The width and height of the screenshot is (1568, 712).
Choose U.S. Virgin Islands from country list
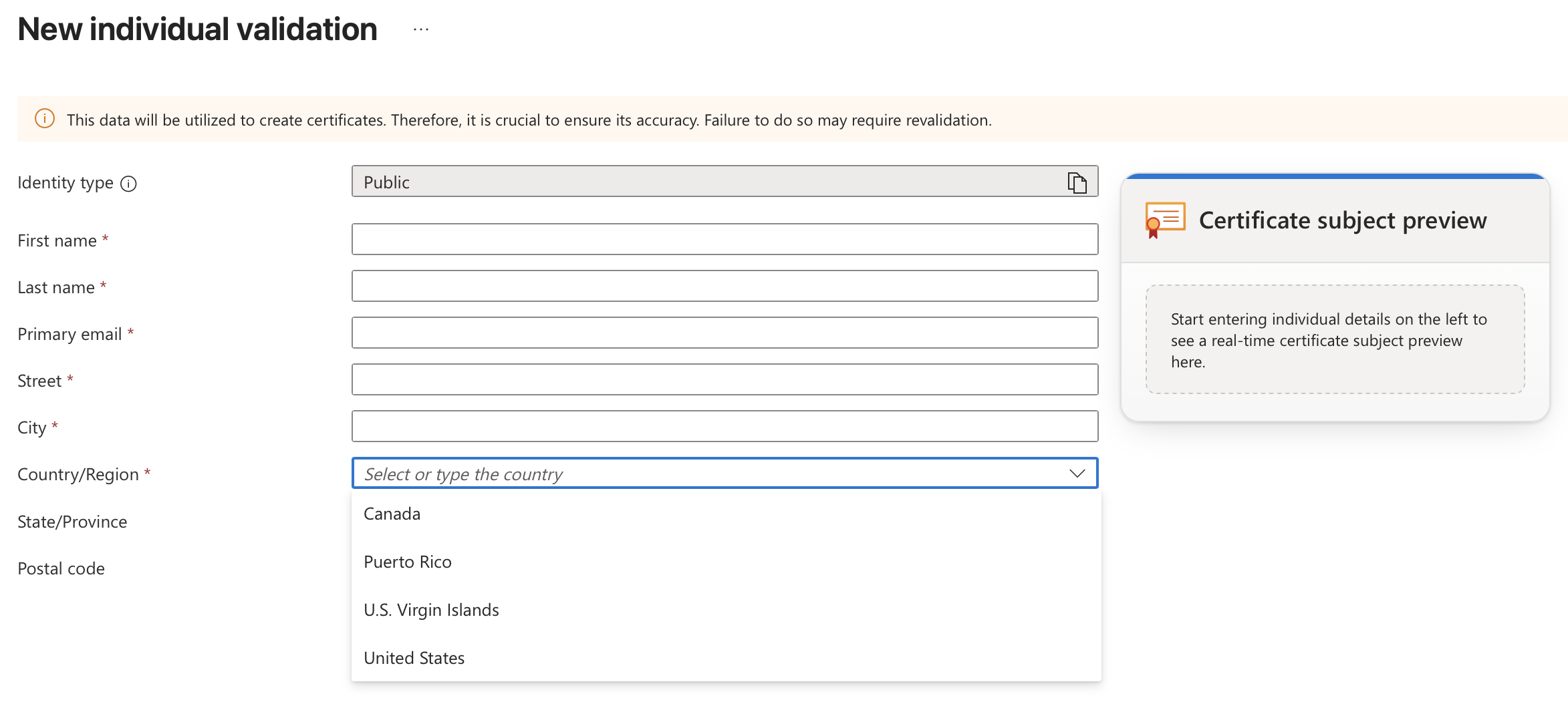click(x=727, y=610)
